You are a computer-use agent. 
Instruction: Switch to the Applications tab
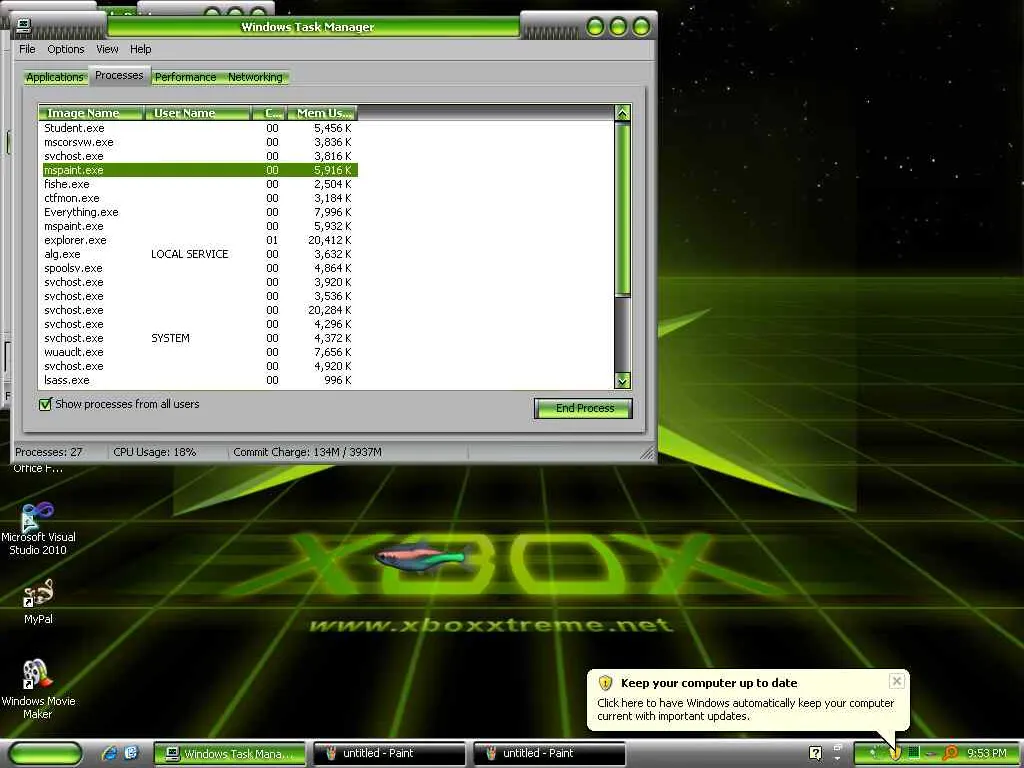click(55, 77)
